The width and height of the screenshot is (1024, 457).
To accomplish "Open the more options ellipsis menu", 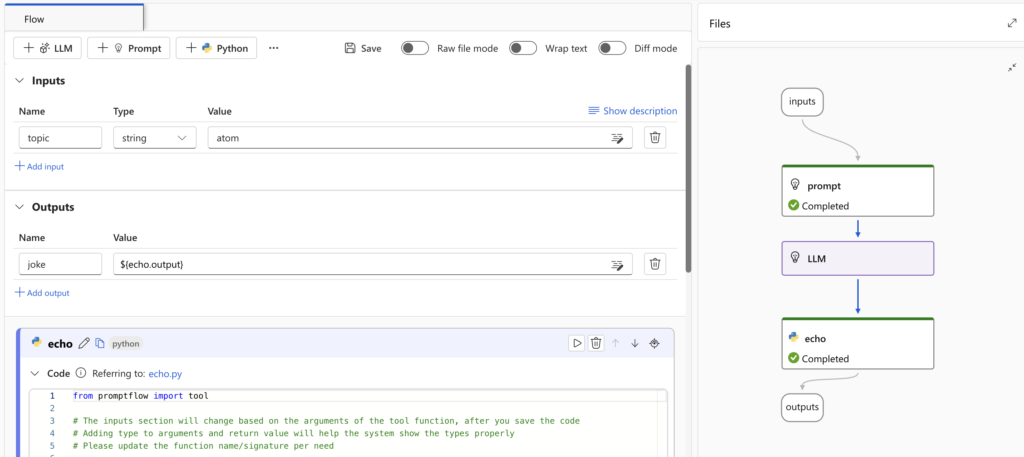I will tap(274, 48).
